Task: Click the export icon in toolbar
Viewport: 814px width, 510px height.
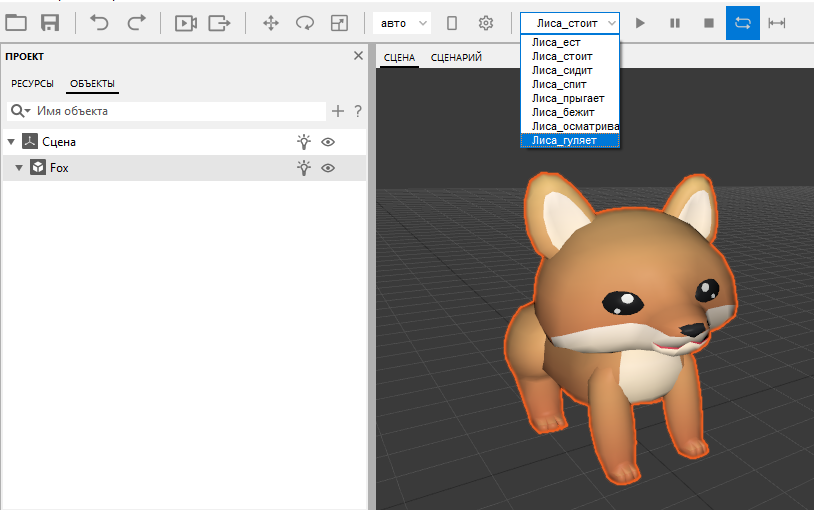Action: click(x=219, y=22)
